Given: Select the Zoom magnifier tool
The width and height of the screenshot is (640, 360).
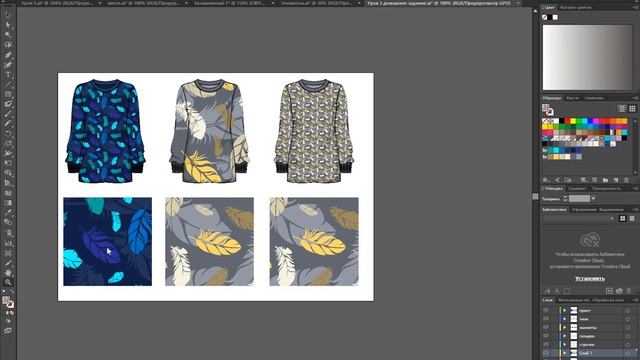Looking at the screenshot, I should [8, 282].
